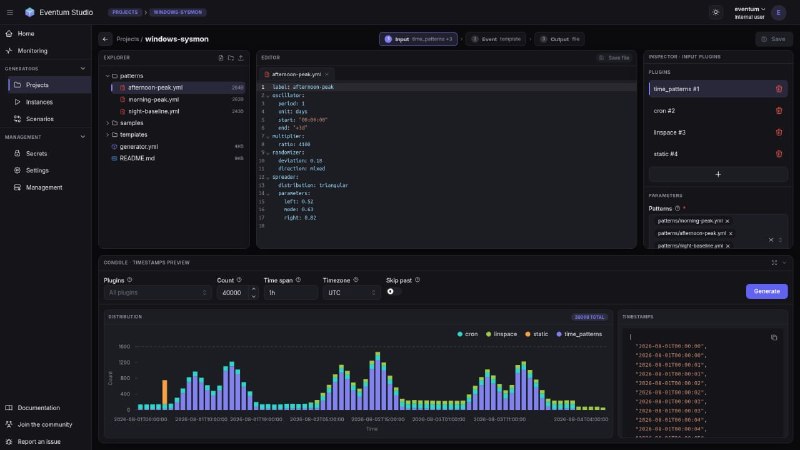Delete the cron #2 plugin
800x450 pixels.
pos(779,111)
